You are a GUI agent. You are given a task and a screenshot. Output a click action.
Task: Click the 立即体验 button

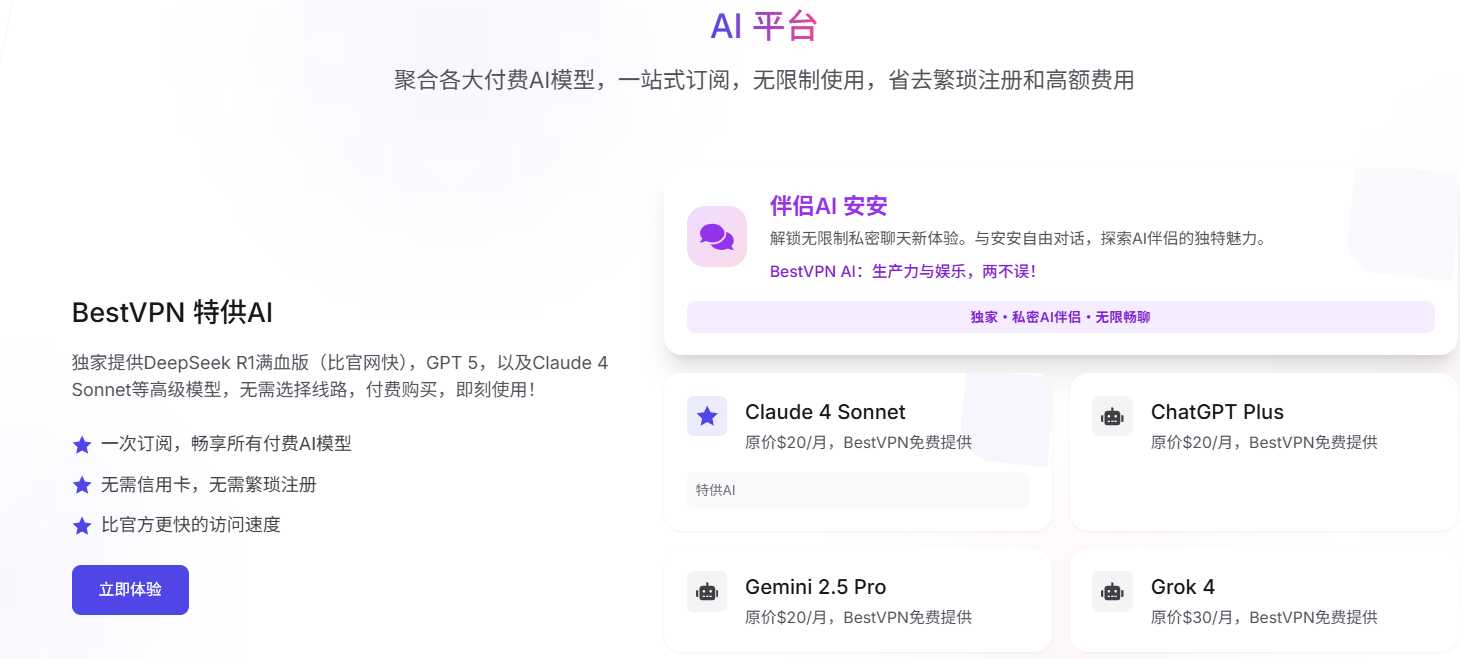130,590
